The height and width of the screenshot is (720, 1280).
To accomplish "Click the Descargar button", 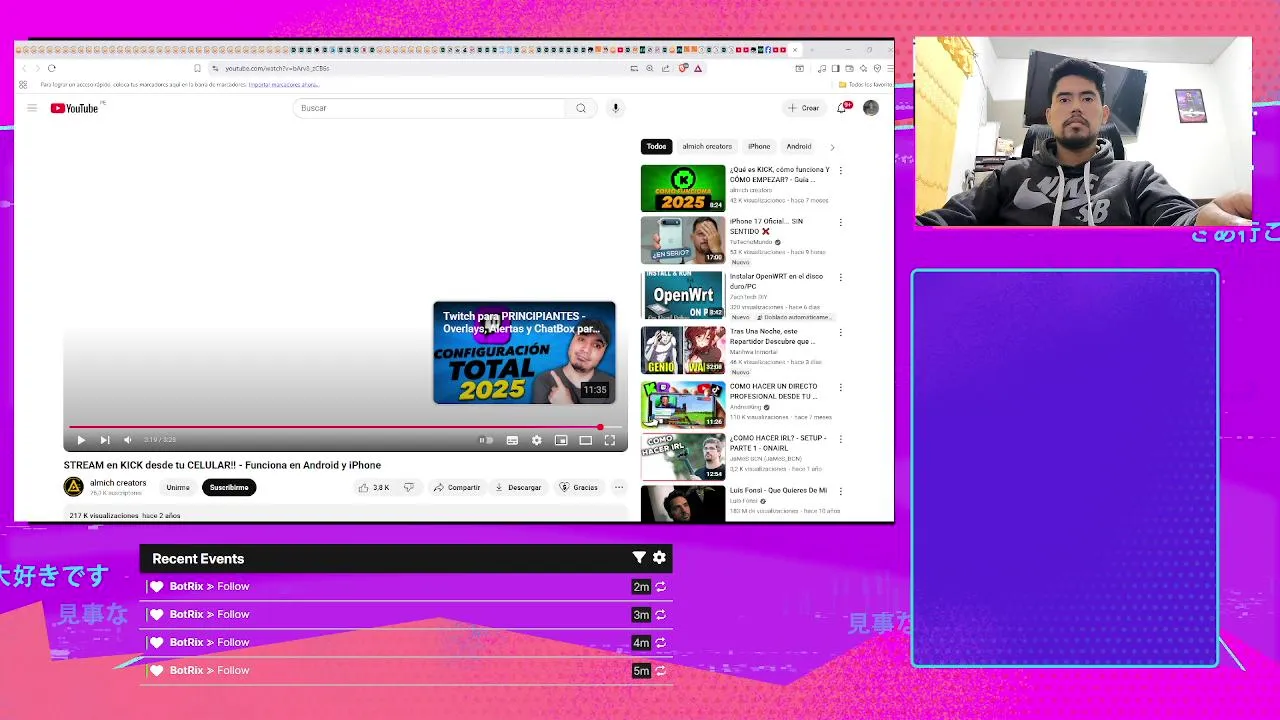I will click(x=518, y=488).
